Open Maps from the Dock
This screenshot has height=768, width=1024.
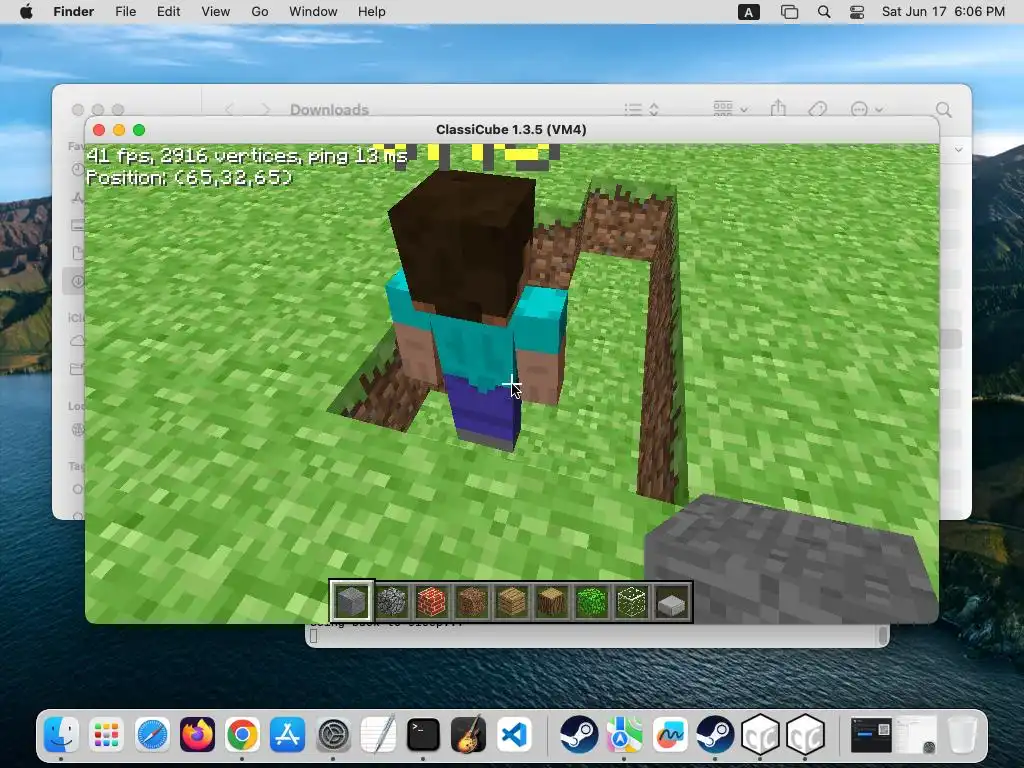pos(624,735)
